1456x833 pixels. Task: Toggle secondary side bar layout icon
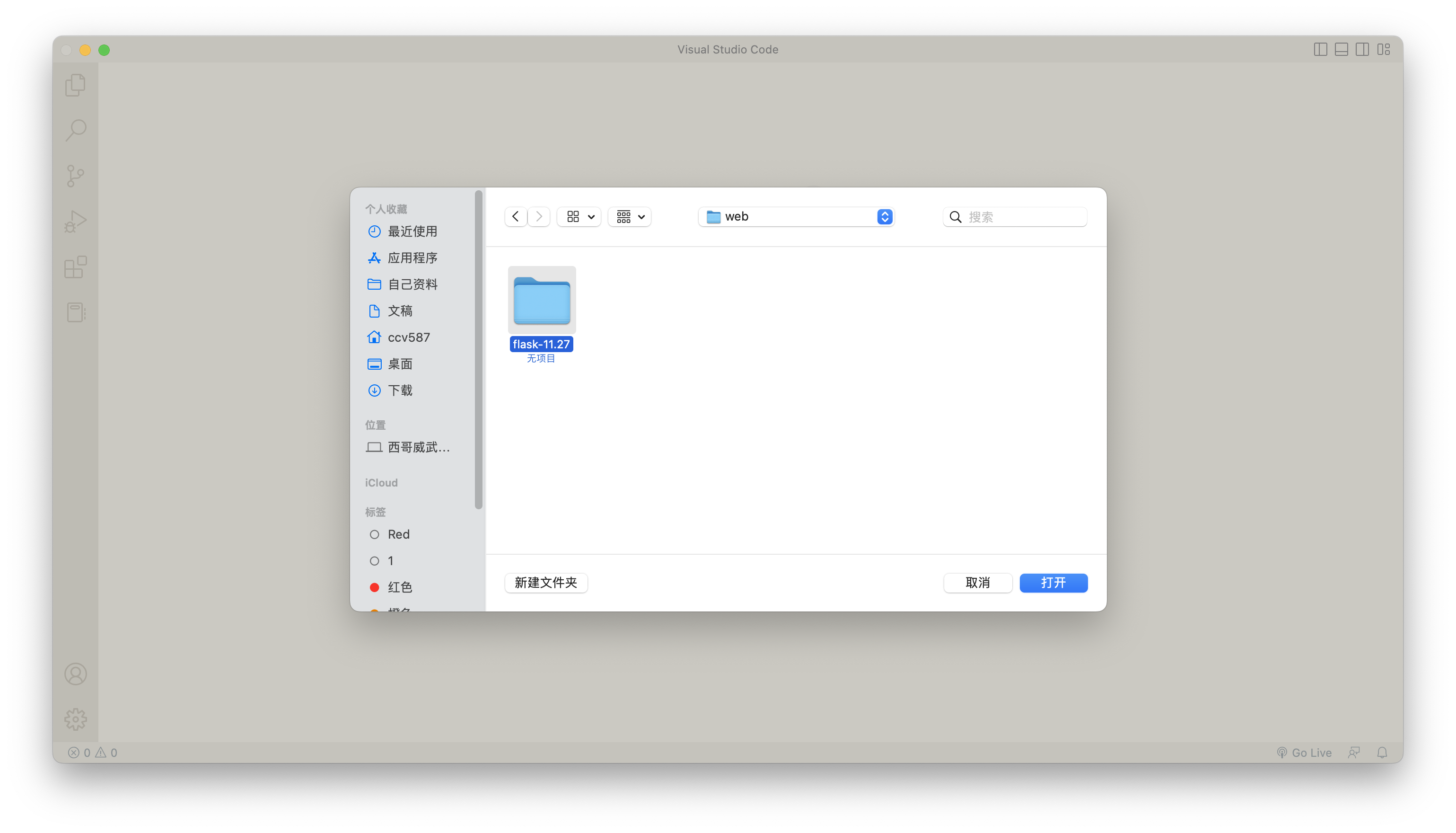pyautogui.click(x=1362, y=50)
